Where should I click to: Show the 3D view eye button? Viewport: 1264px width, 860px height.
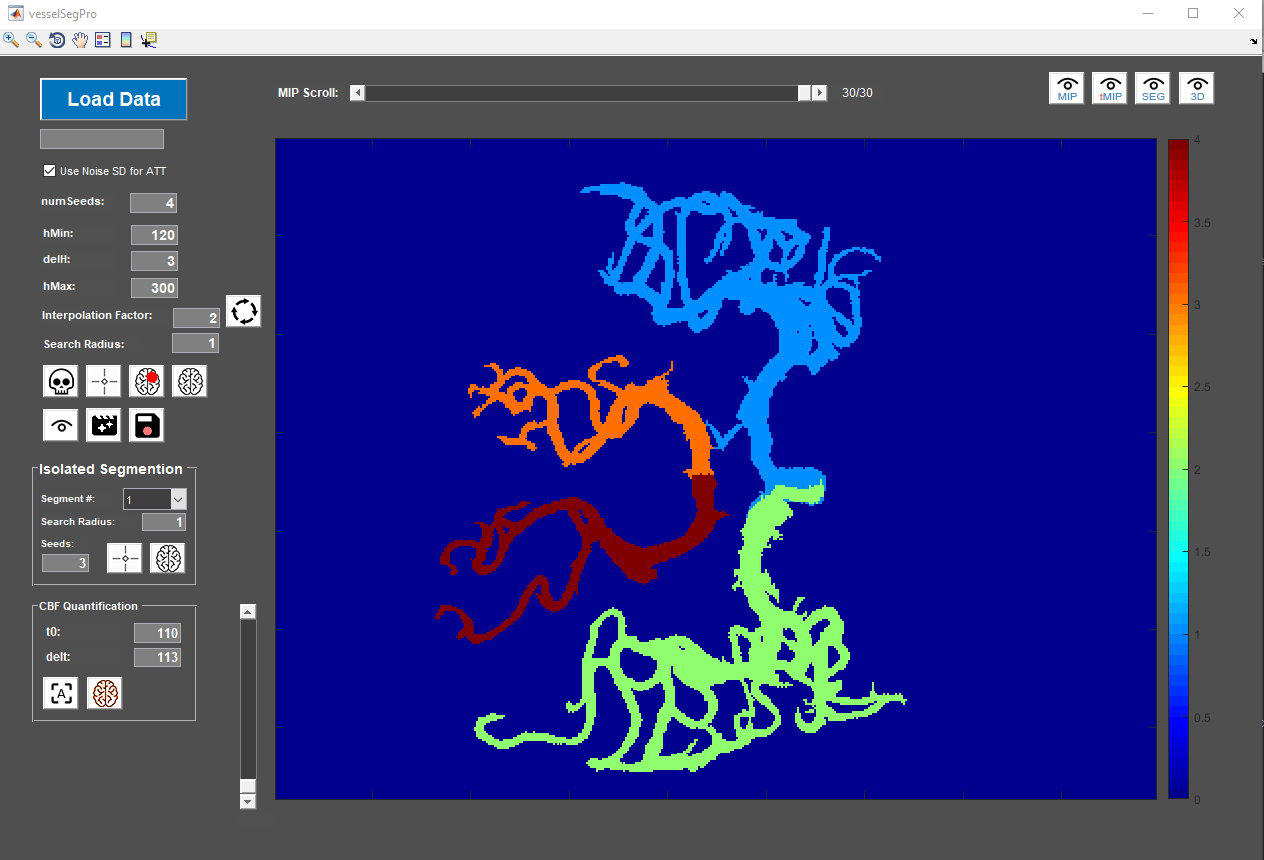pos(1197,89)
